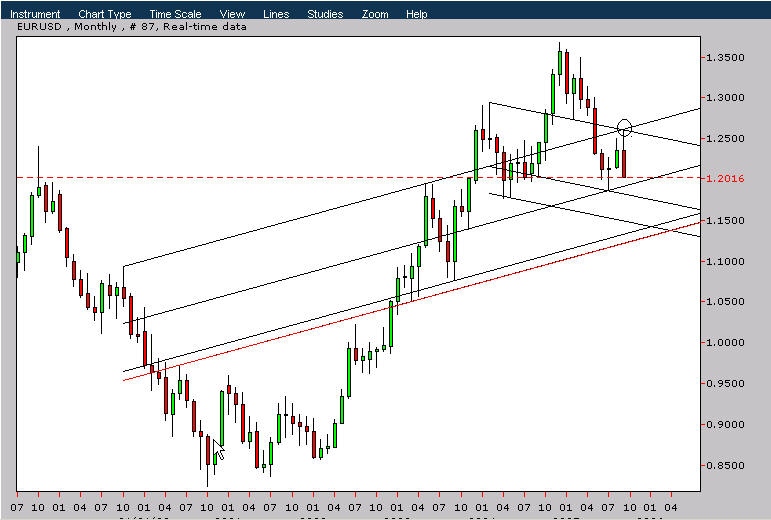The height and width of the screenshot is (520, 771).
Task: Open the Help menu
Action: pos(416,14)
